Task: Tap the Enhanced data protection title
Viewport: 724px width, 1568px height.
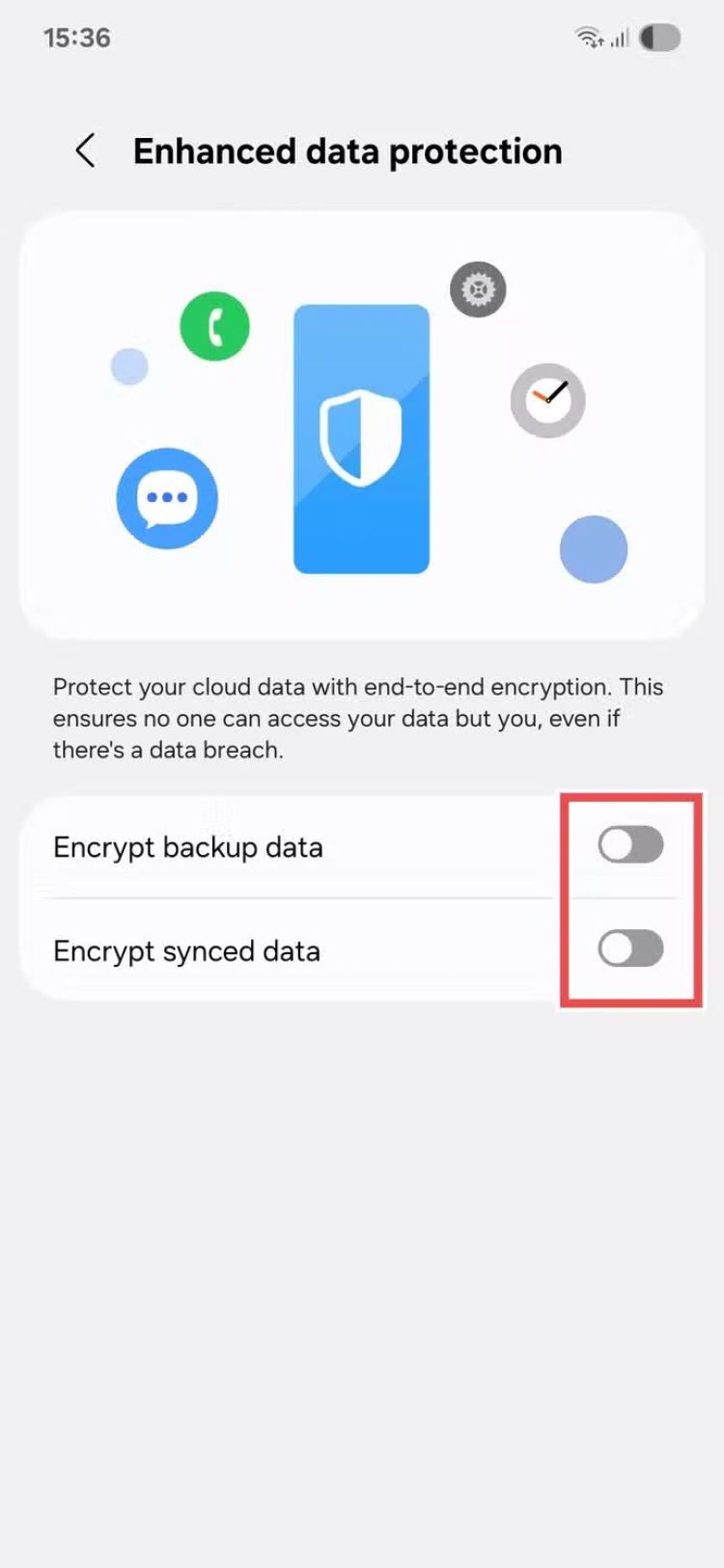Action: click(x=348, y=151)
